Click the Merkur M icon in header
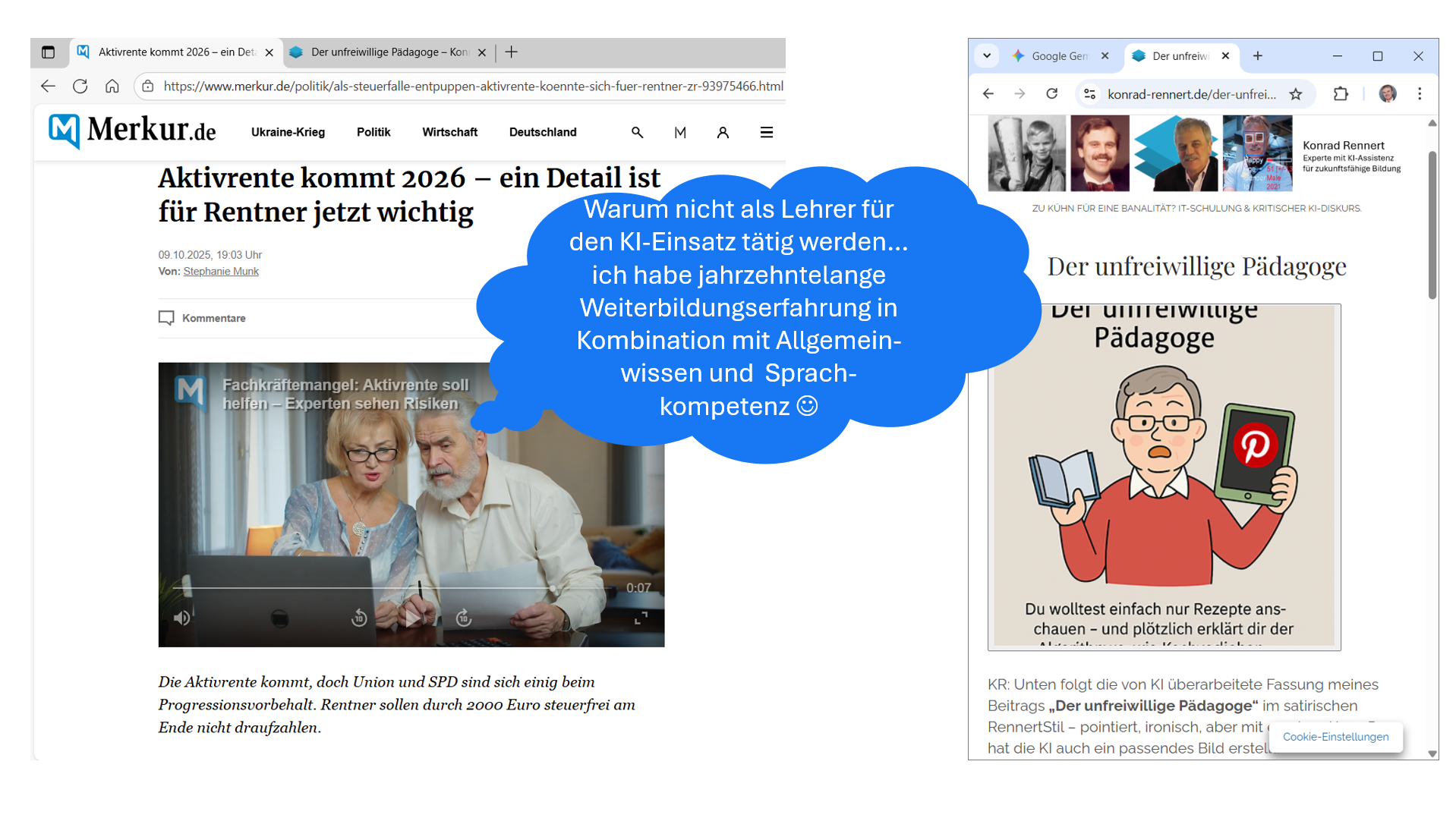 (679, 133)
